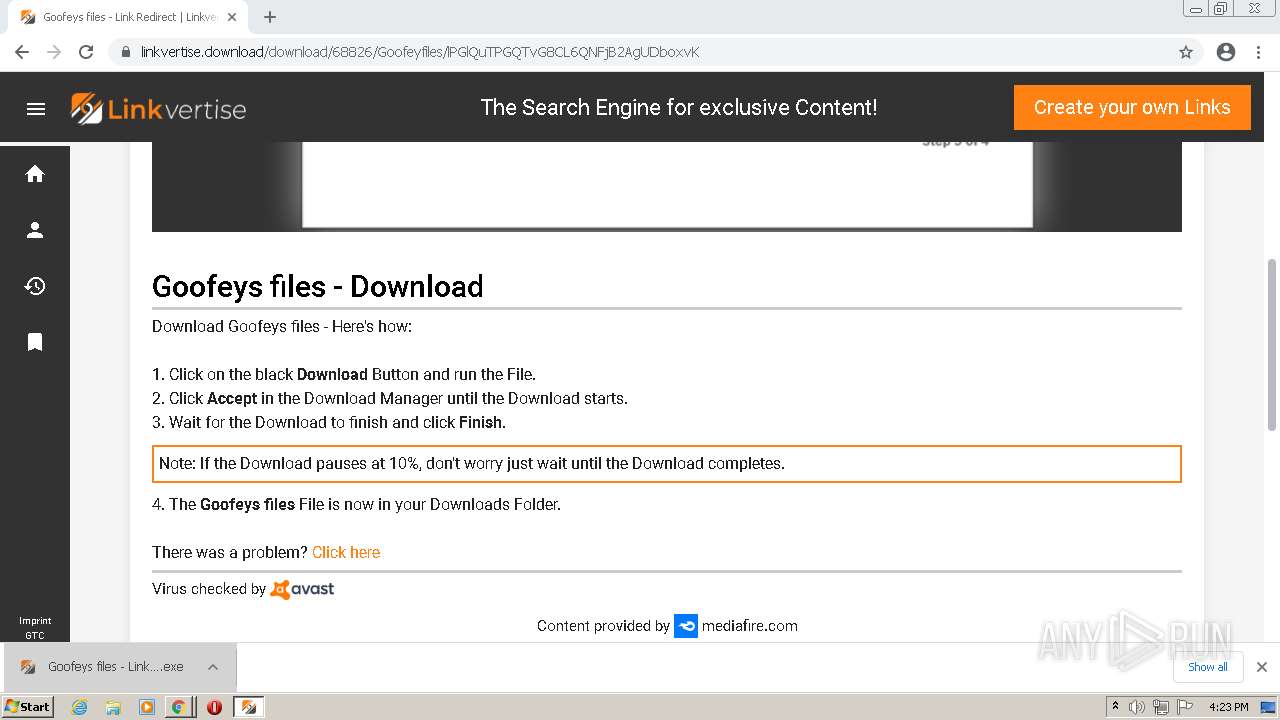Click the orange 'Click here' problem link
Viewport: 1280px width, 720px height.
tap(346, 552)
